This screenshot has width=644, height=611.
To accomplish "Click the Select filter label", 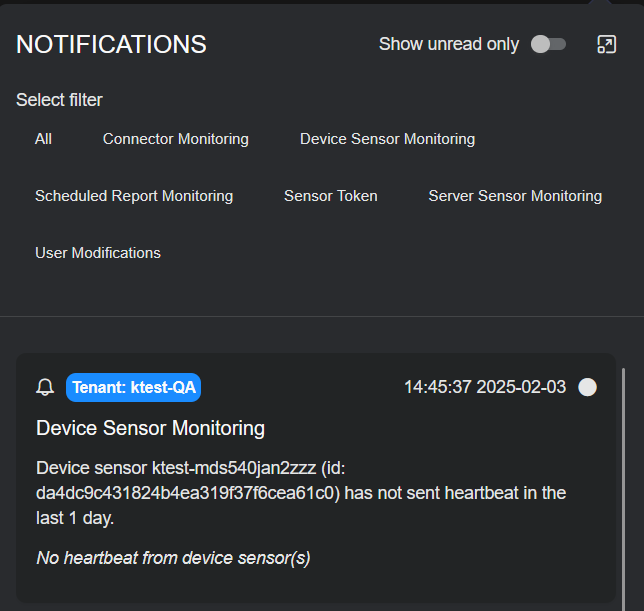I will pos(59,100).
